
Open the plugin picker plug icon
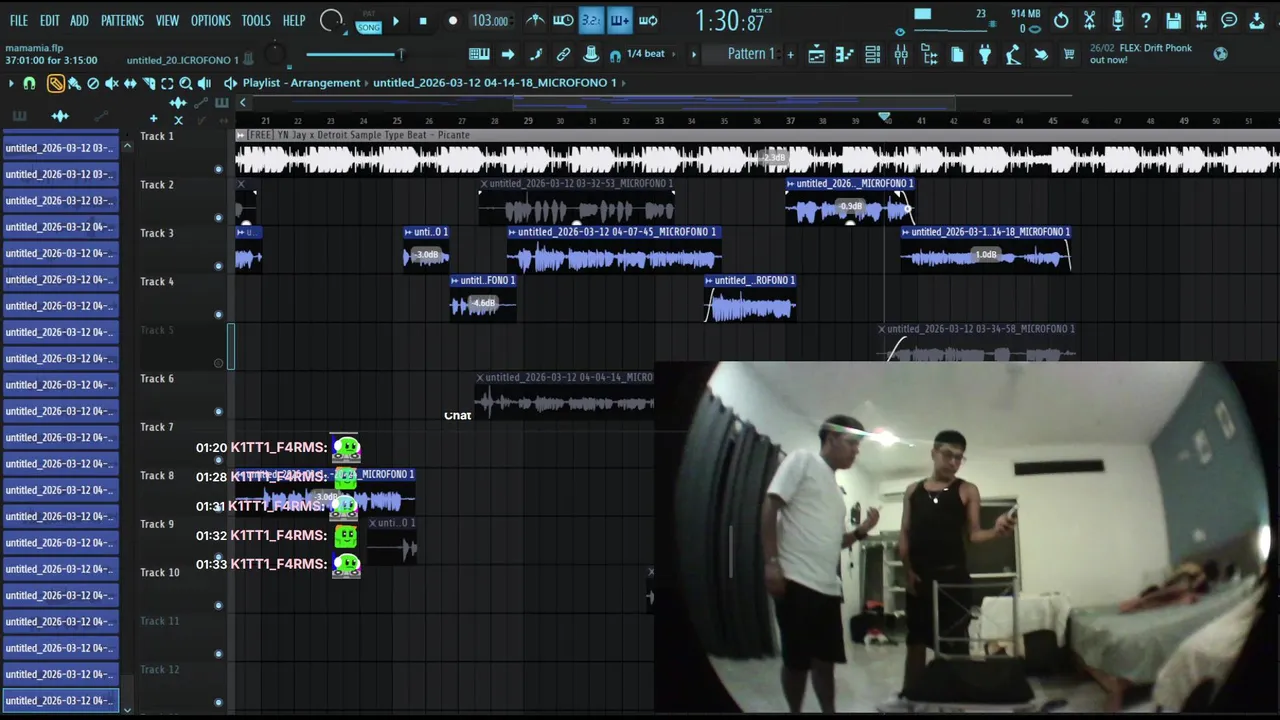pyautogui.click(x=985, y=54)
